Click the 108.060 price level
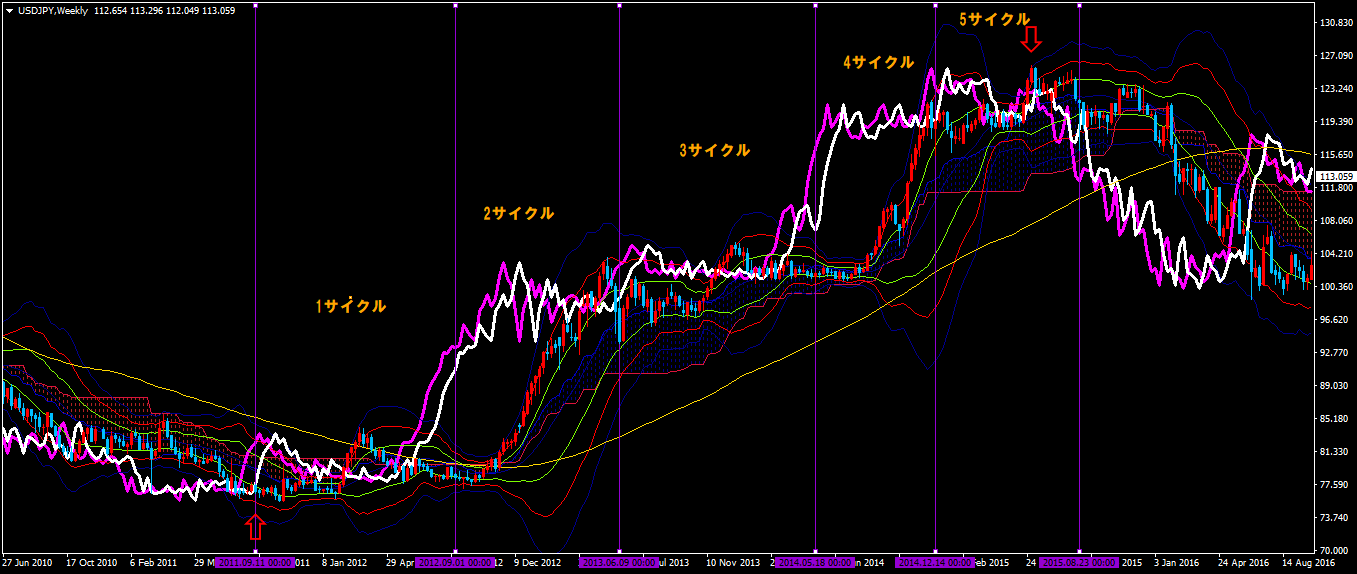 (x=1334, y=220)
